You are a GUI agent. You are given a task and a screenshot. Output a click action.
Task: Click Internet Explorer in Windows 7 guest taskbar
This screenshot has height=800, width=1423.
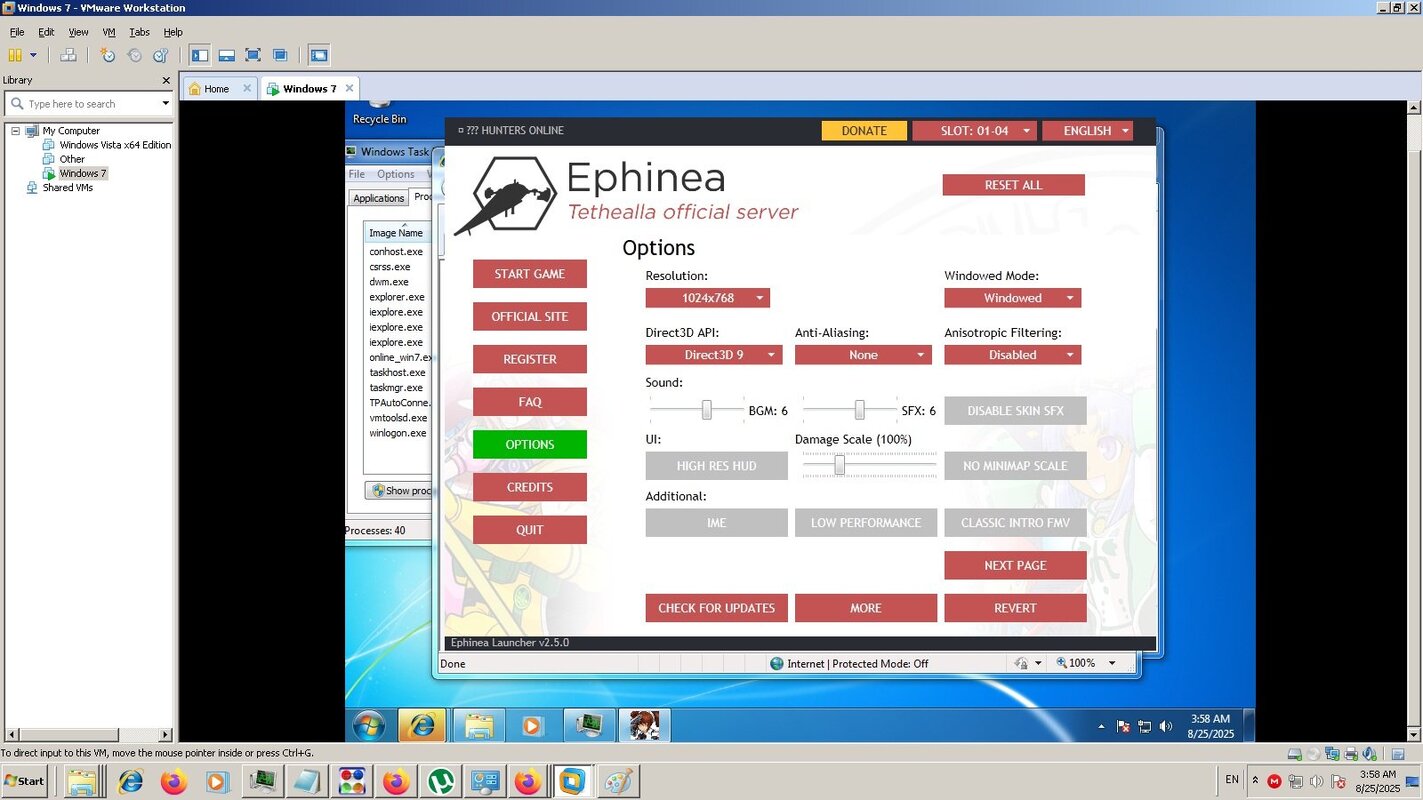pyautogui.click(x=422, y=725)
